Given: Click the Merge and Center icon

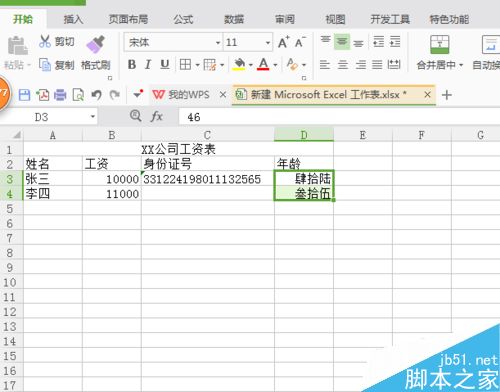Looking at the screenshot, I should (440, 45).
